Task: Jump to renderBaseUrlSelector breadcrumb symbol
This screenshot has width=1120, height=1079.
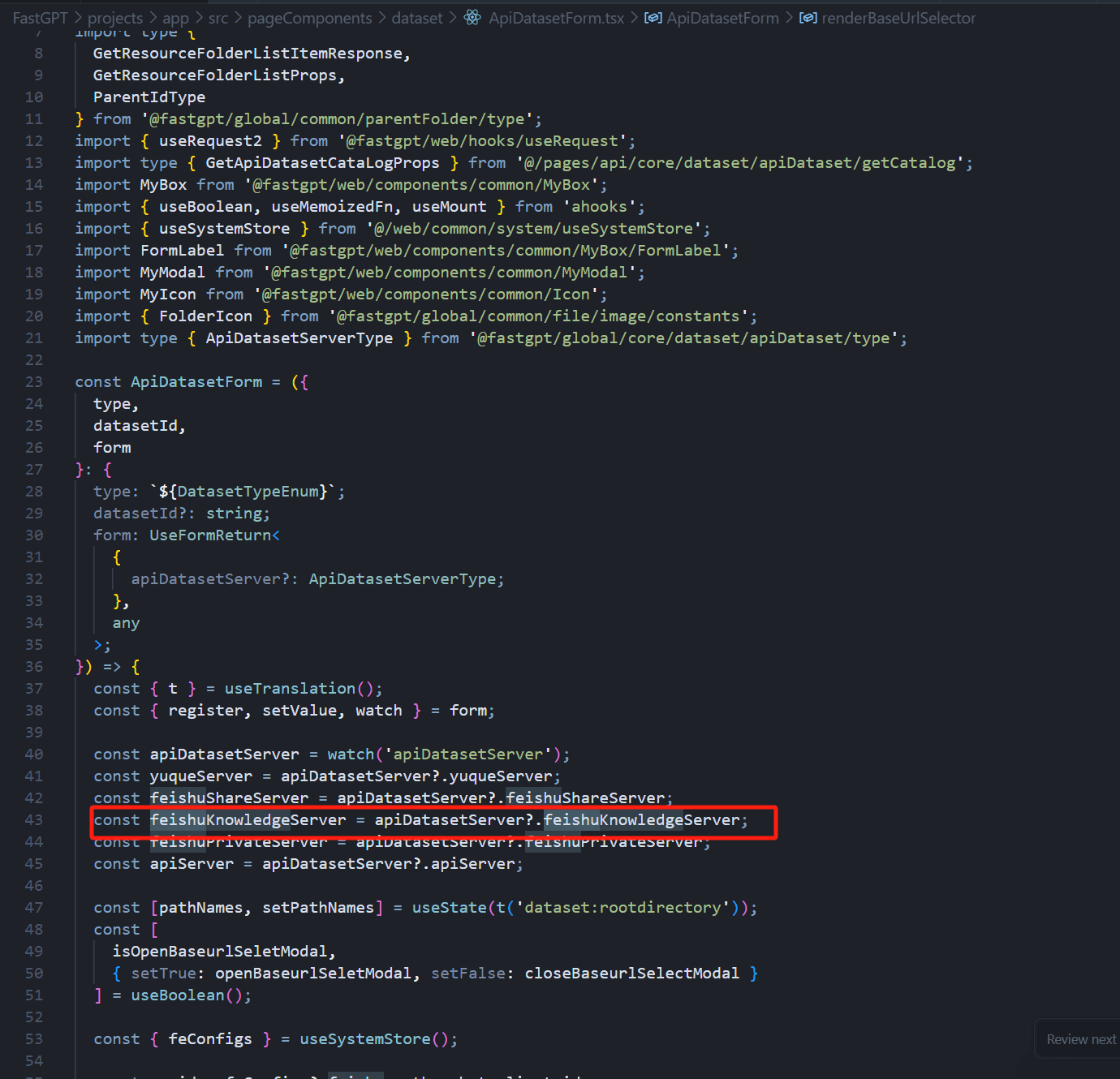Action: (x=898, y=18)
